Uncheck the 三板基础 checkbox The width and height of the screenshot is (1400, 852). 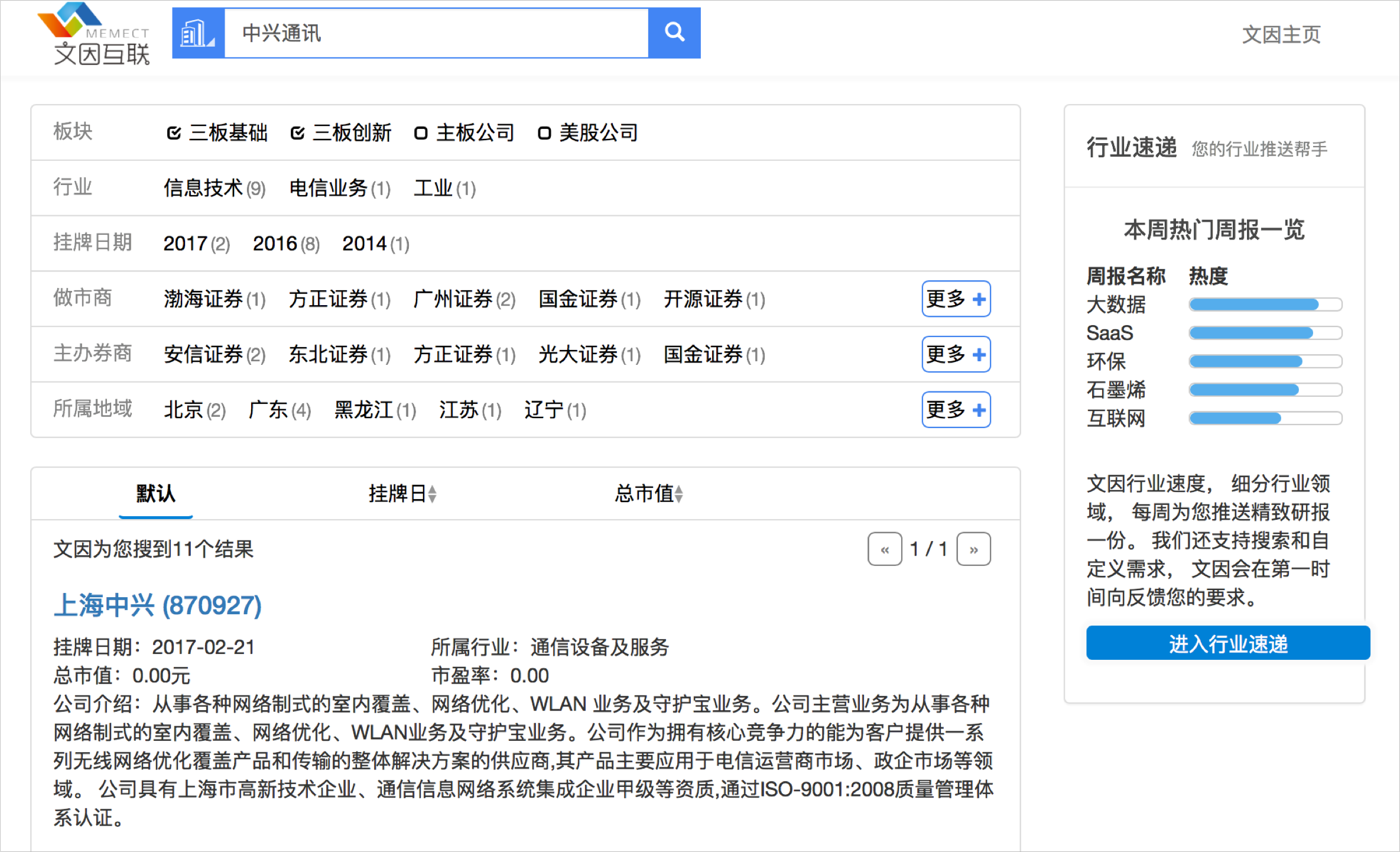tap(174, 133)
